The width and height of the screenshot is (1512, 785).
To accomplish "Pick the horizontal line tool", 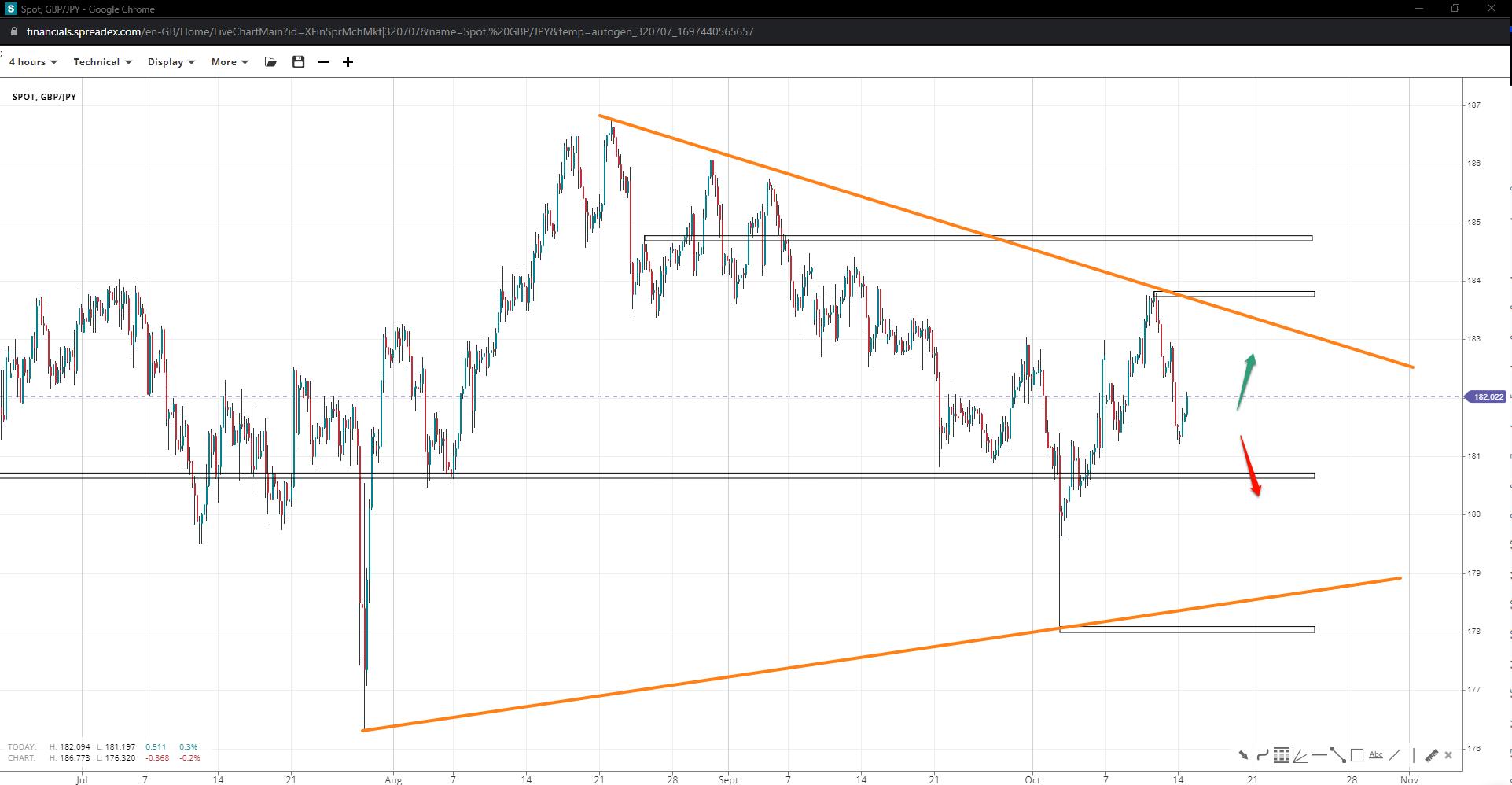I will pyautogui.click(x=1319, y=755).
